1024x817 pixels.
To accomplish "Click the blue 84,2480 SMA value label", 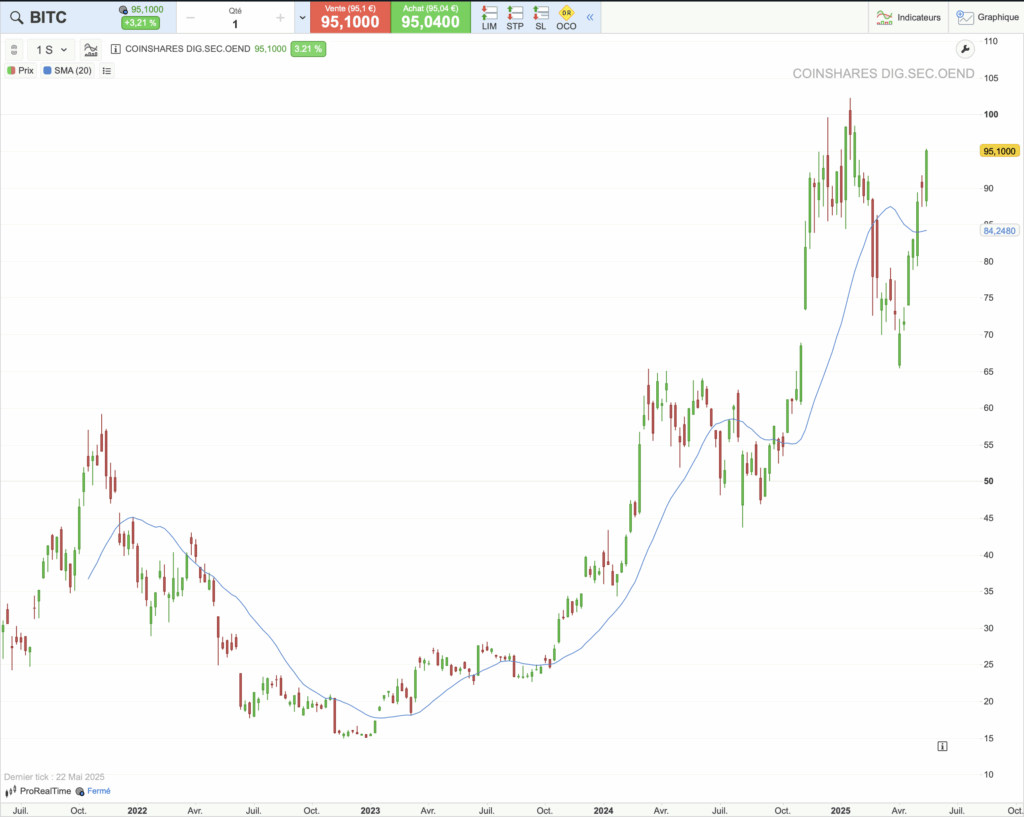I will 1000,231.
